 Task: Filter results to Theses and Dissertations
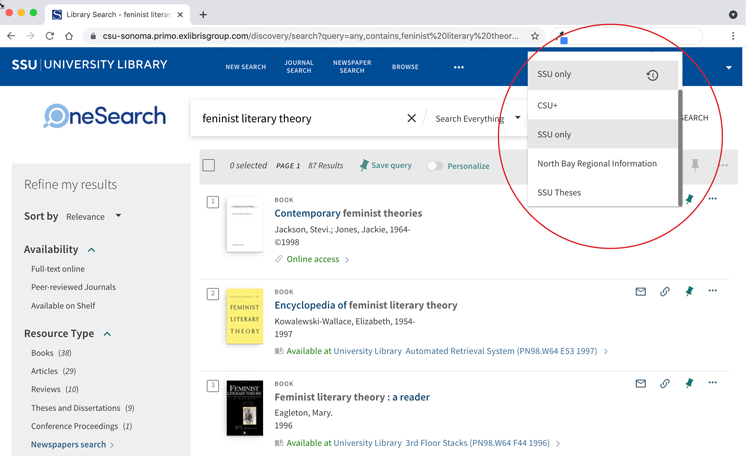[x=83, y=408]
